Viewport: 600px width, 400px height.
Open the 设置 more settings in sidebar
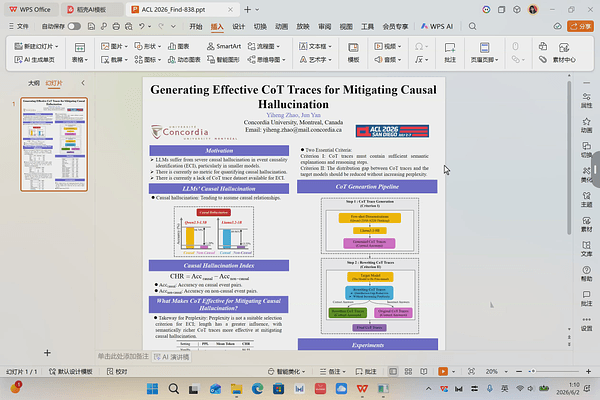click(586, 323)
